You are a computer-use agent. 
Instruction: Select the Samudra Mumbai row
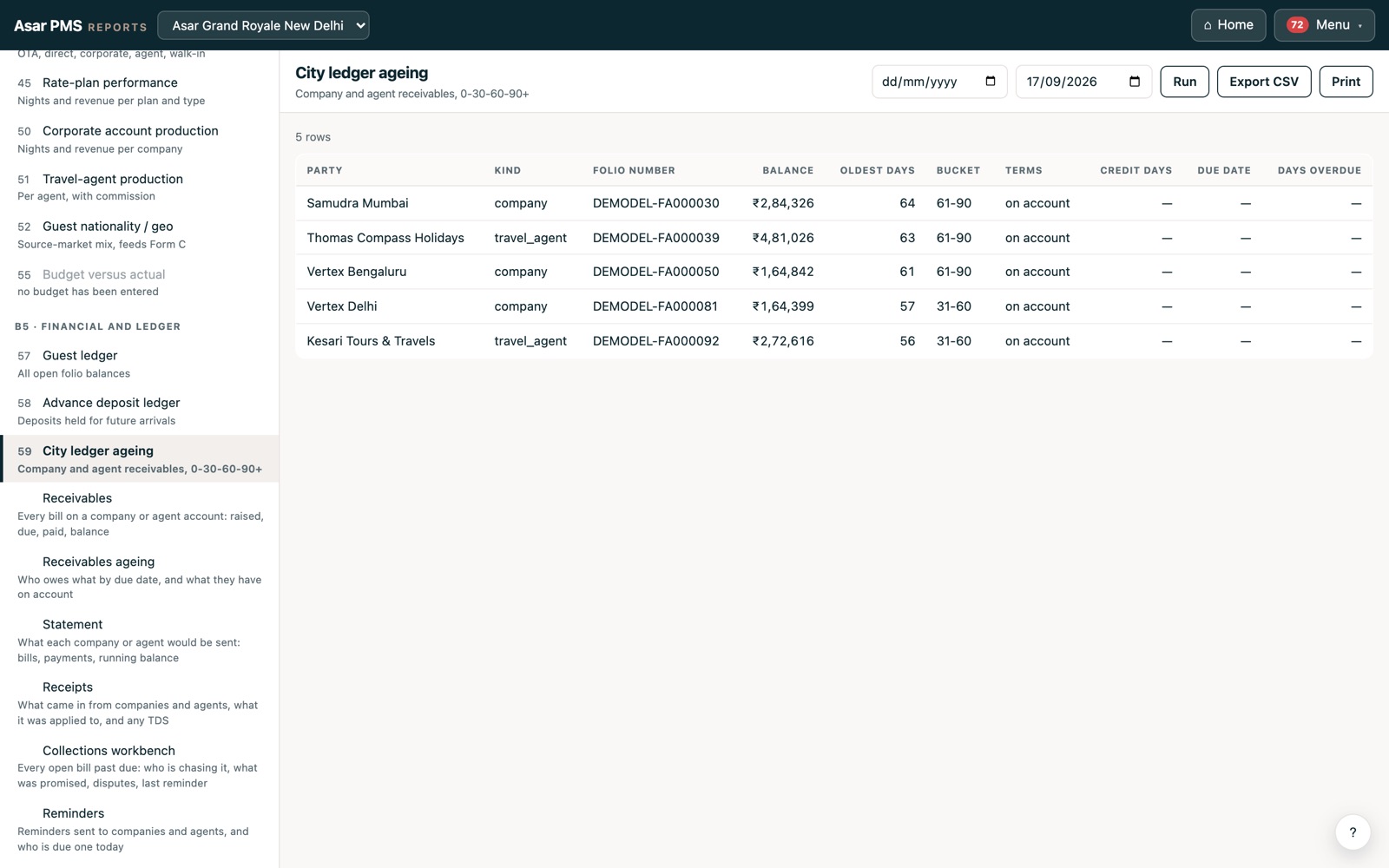coord(833,203)
